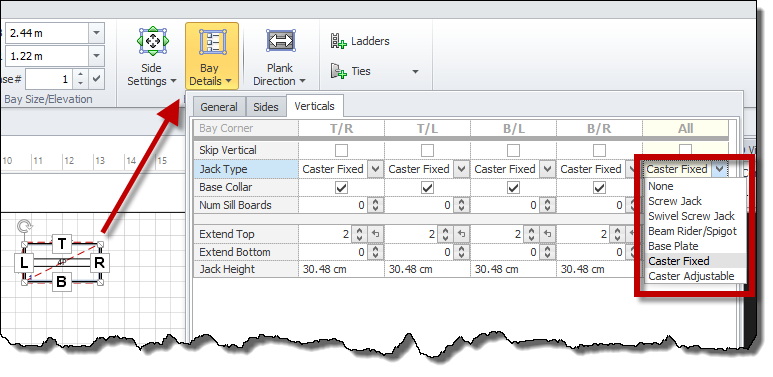This screenshot has width=773, height=377.
Task: Open Jack Type dropdown for B/L
Action: [547, 169]
